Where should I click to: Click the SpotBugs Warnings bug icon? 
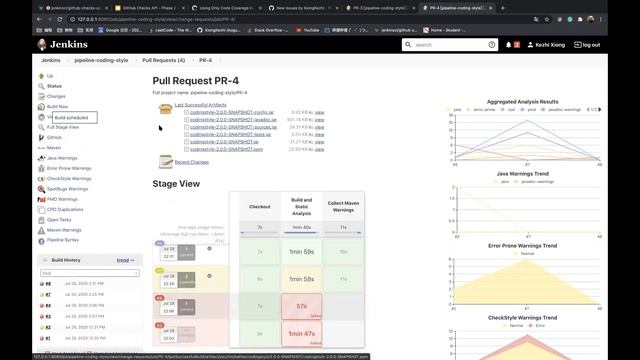41,189
